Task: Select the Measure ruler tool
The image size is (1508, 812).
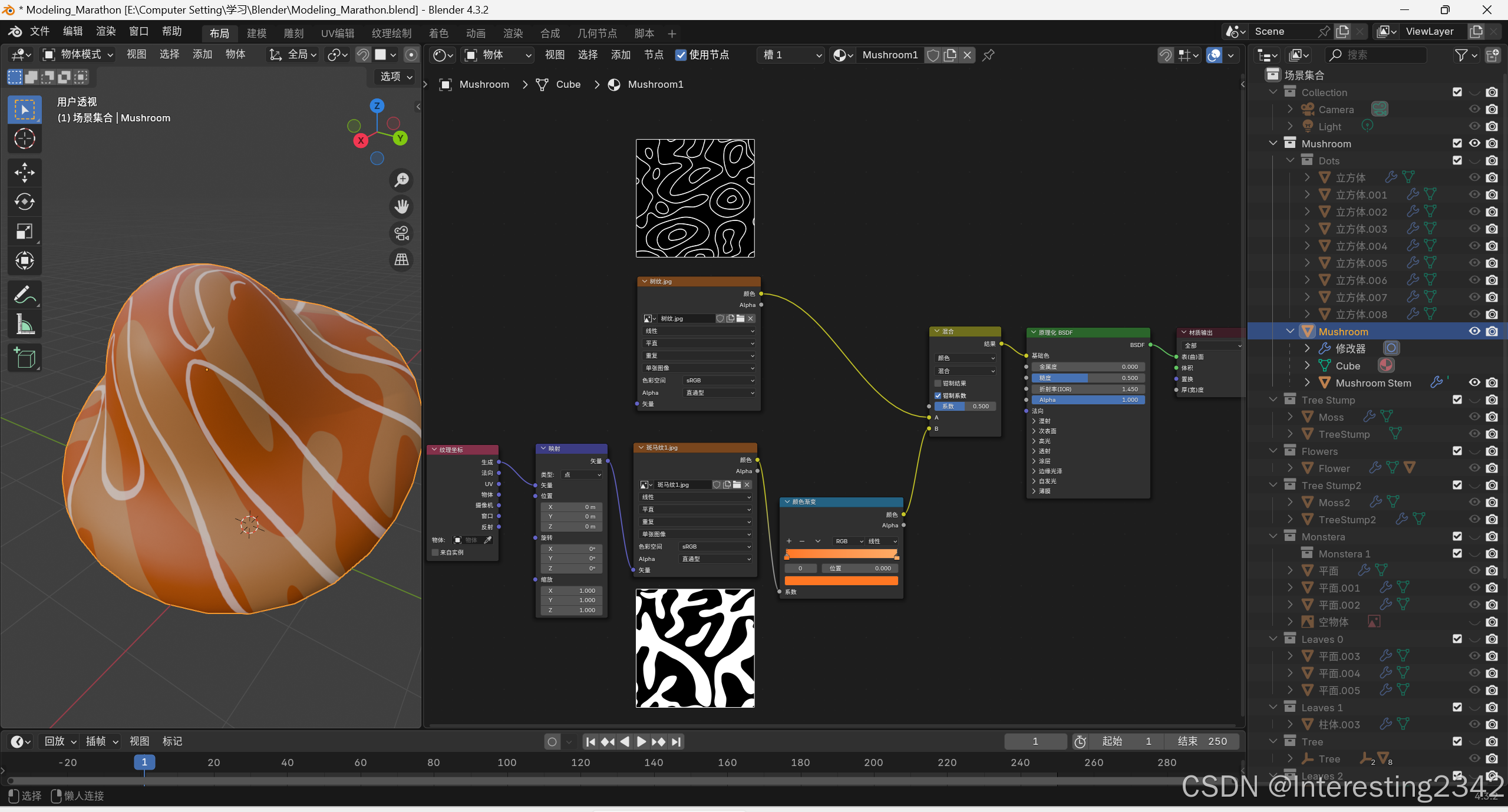Action: pos(24,324)
